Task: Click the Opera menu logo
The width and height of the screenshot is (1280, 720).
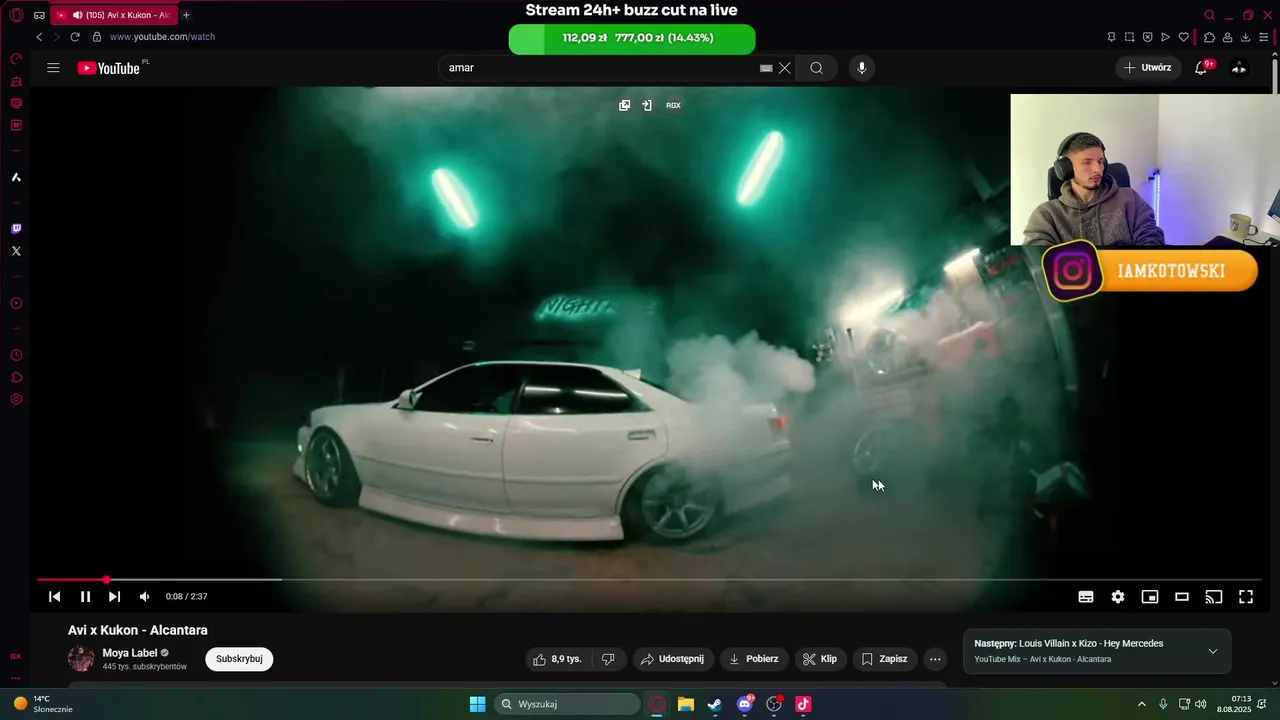Action: pos(16,15)
